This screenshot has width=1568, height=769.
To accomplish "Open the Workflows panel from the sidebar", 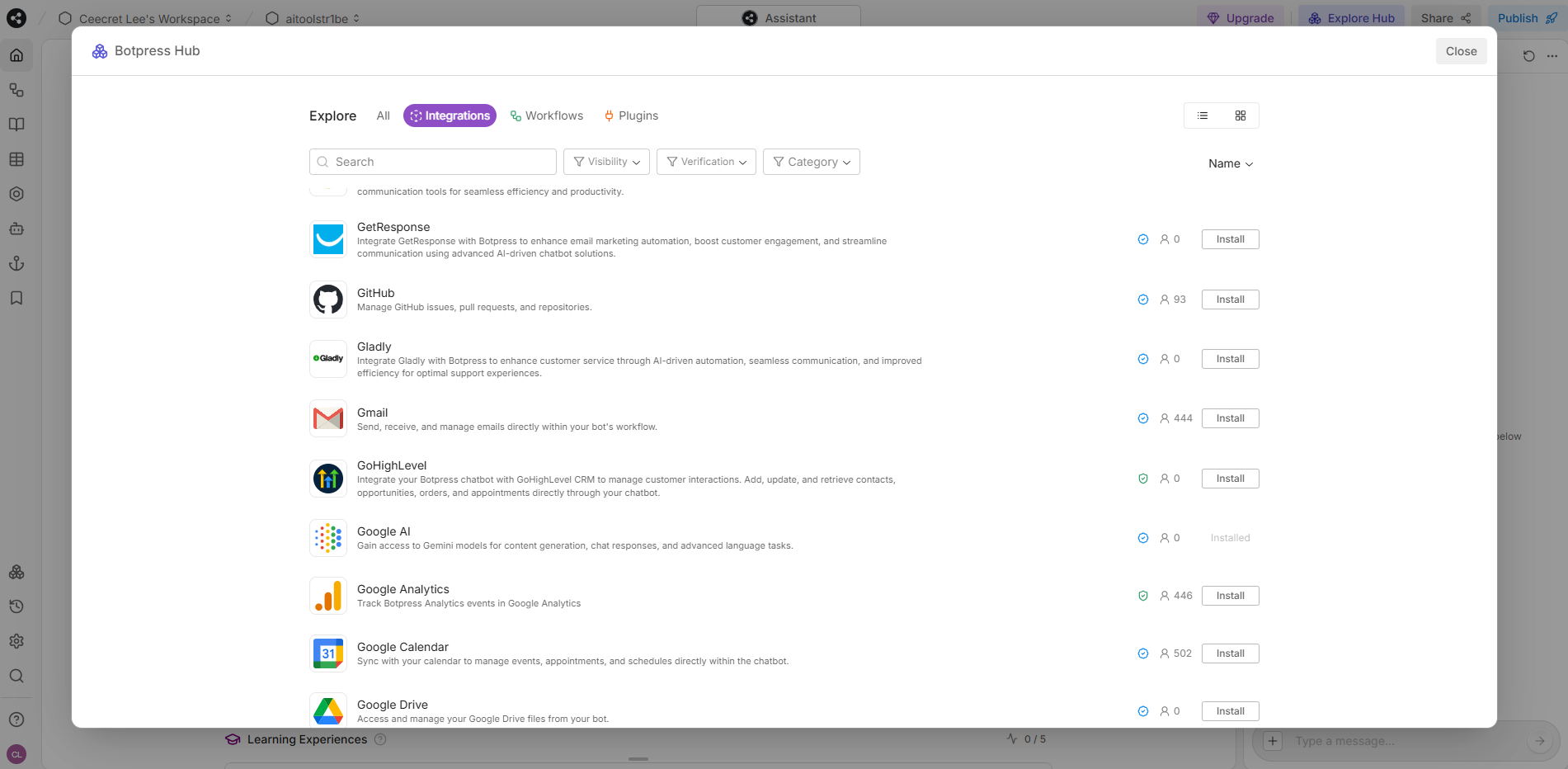I will click(x=16, y=90).
